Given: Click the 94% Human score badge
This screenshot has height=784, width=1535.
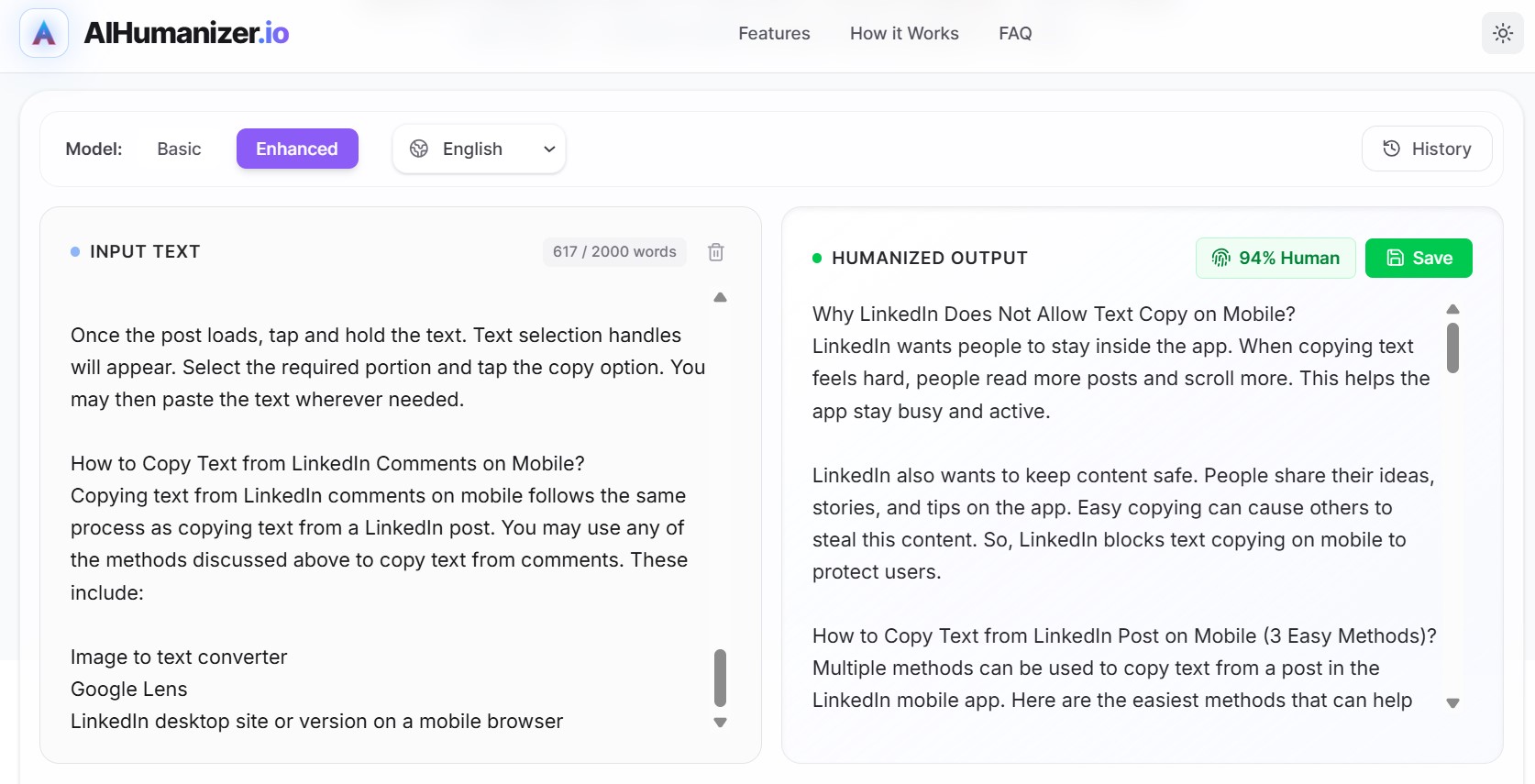Looking at the screenshot, I should pyautogui.click(x=1275, y=258).
